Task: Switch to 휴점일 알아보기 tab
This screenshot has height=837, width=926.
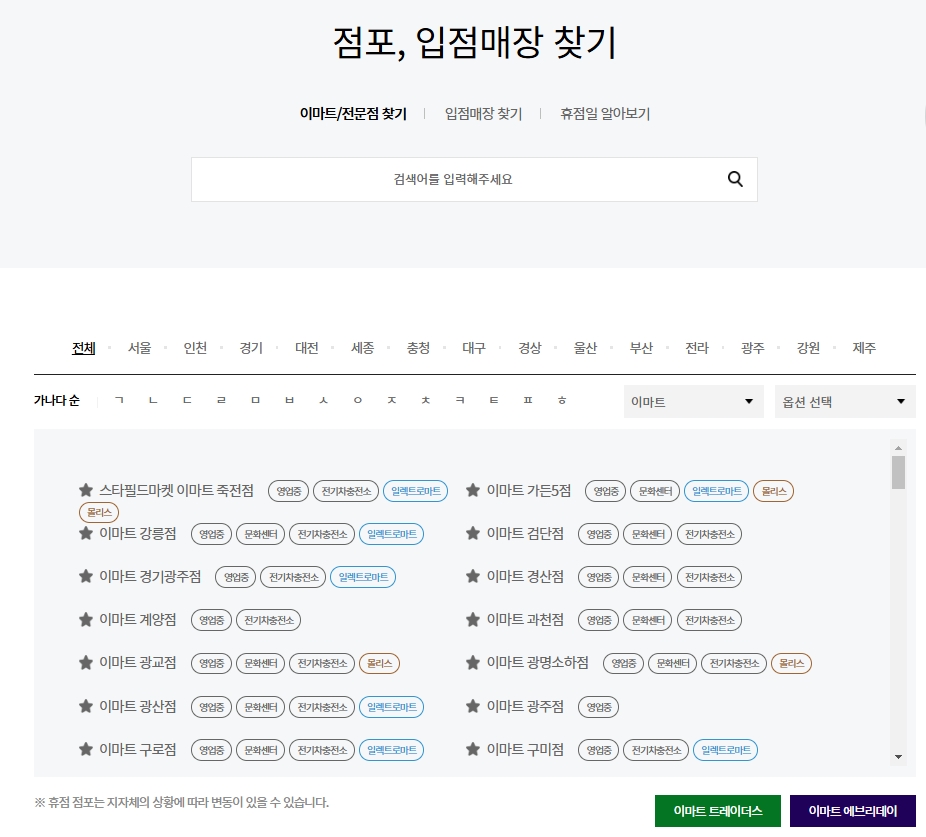Action: click(605, 113)
